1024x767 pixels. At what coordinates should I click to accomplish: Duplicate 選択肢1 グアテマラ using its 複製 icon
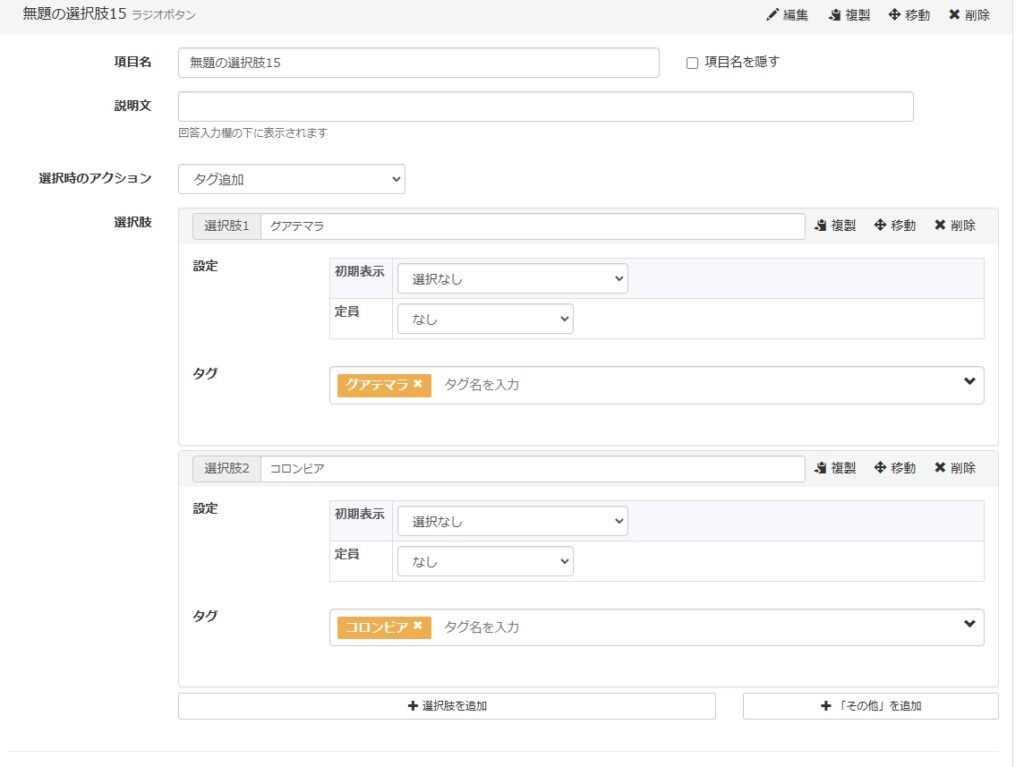pos(820,226)
